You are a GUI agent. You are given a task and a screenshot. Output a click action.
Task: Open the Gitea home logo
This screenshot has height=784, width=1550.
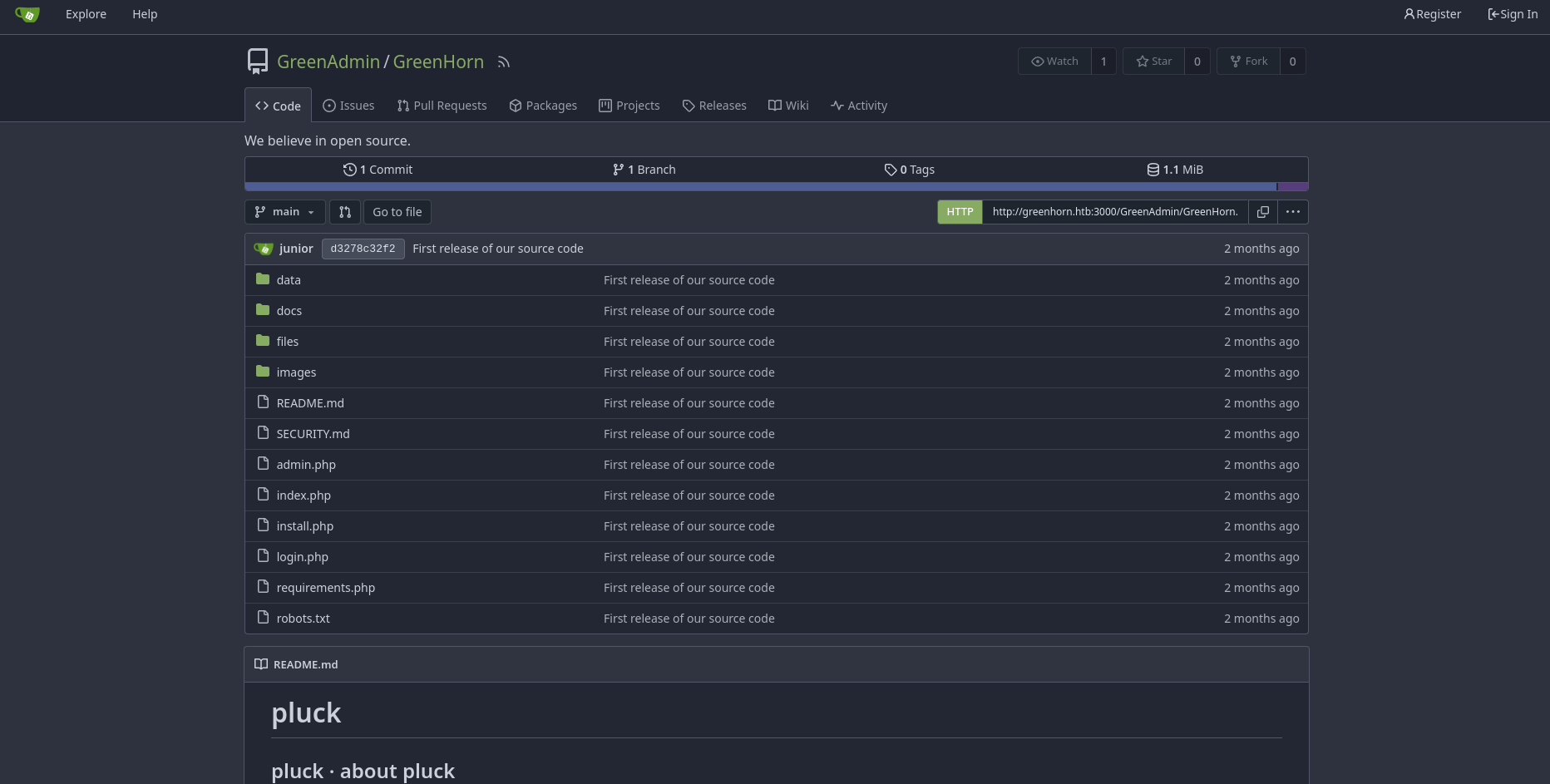(x=27, y=14)
